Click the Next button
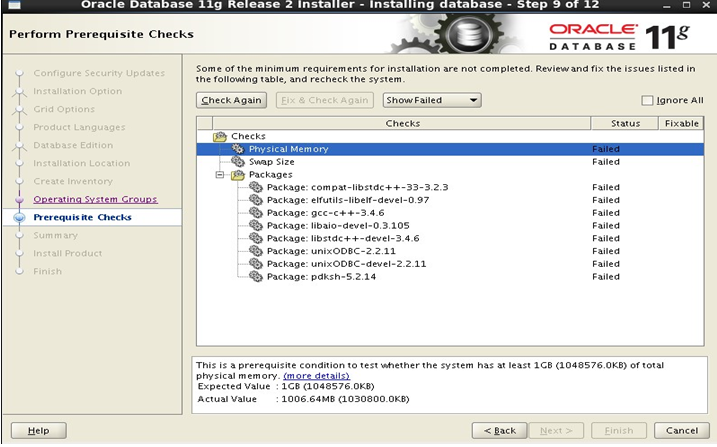Image resolution: width=717 pixels, height=447 pixels. [556, 431]
